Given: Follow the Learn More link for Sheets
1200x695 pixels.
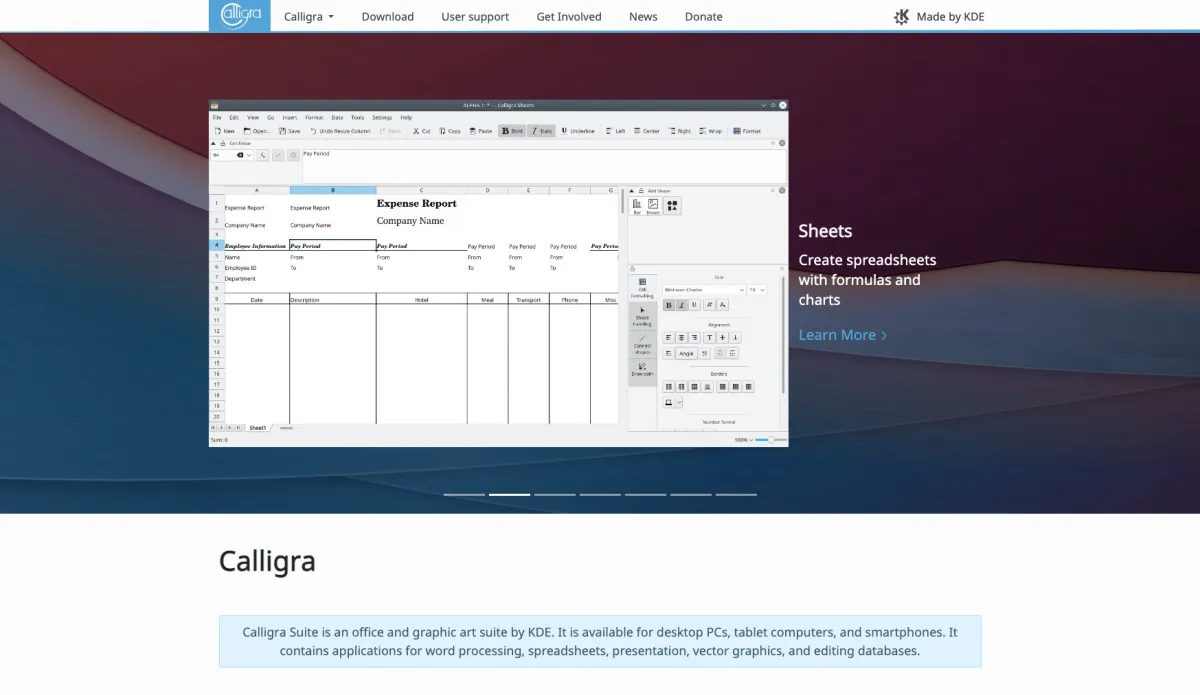Looking at the screenshot, I should tap(842, 335).
